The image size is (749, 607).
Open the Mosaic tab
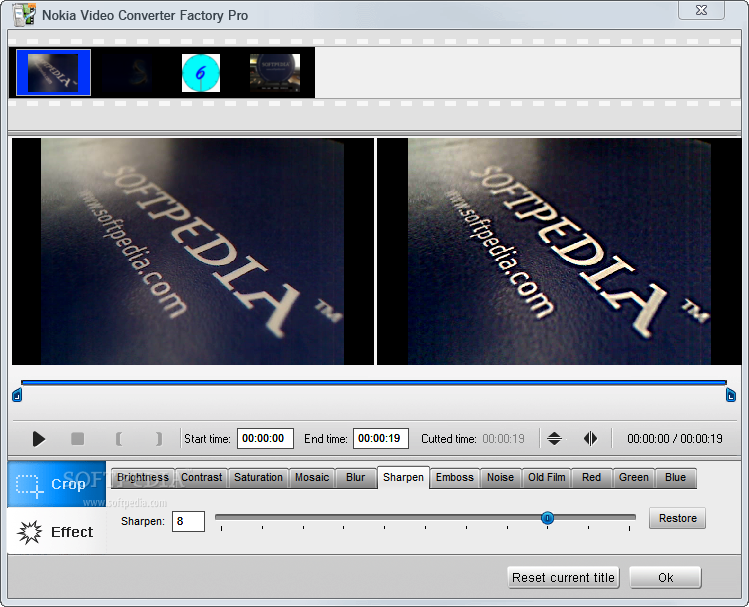tap(312, 478)
